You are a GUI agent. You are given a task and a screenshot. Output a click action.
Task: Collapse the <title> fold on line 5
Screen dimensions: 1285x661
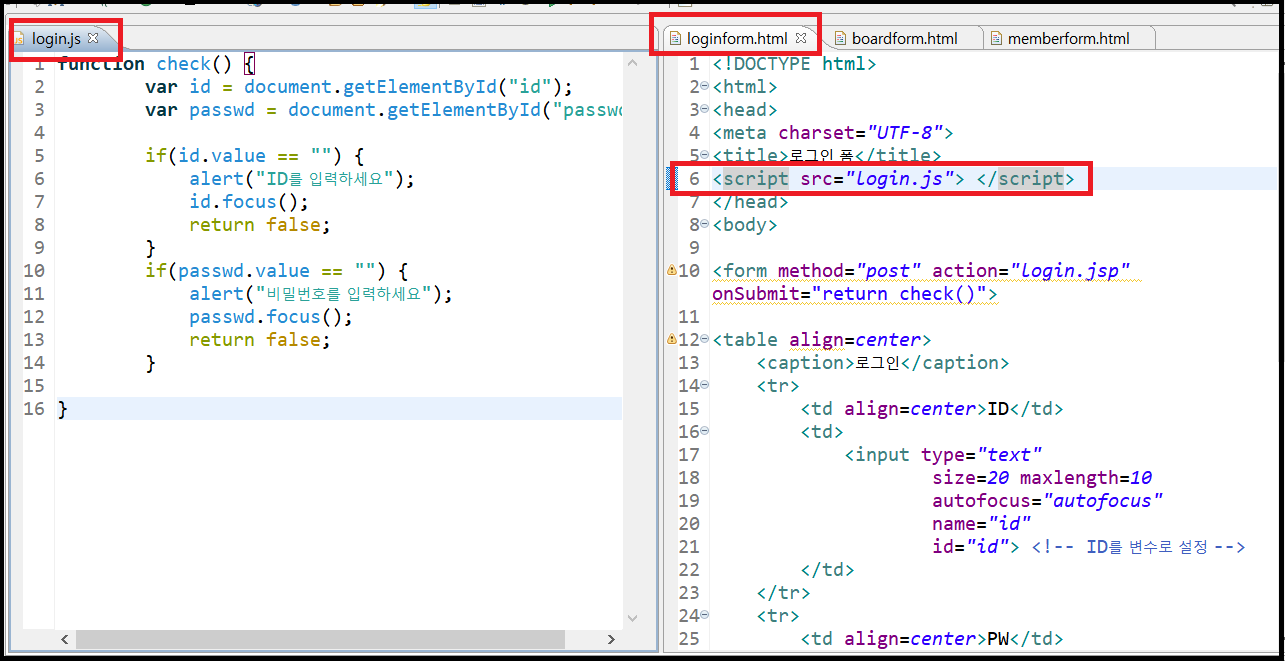[x=705, y=155]
